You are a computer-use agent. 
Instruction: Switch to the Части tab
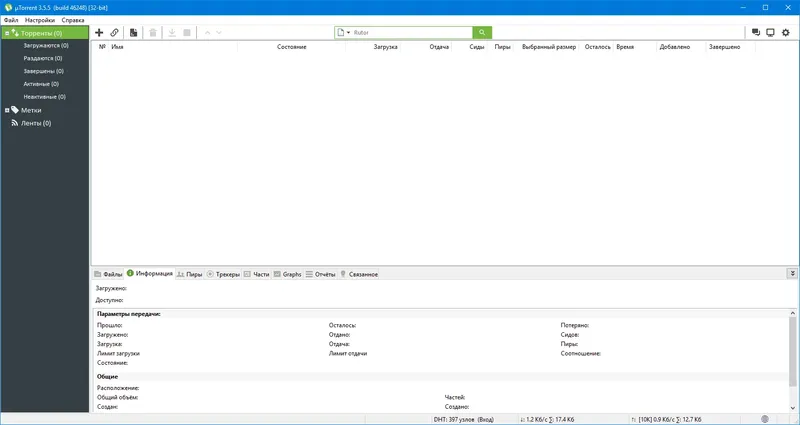point(257,274)
